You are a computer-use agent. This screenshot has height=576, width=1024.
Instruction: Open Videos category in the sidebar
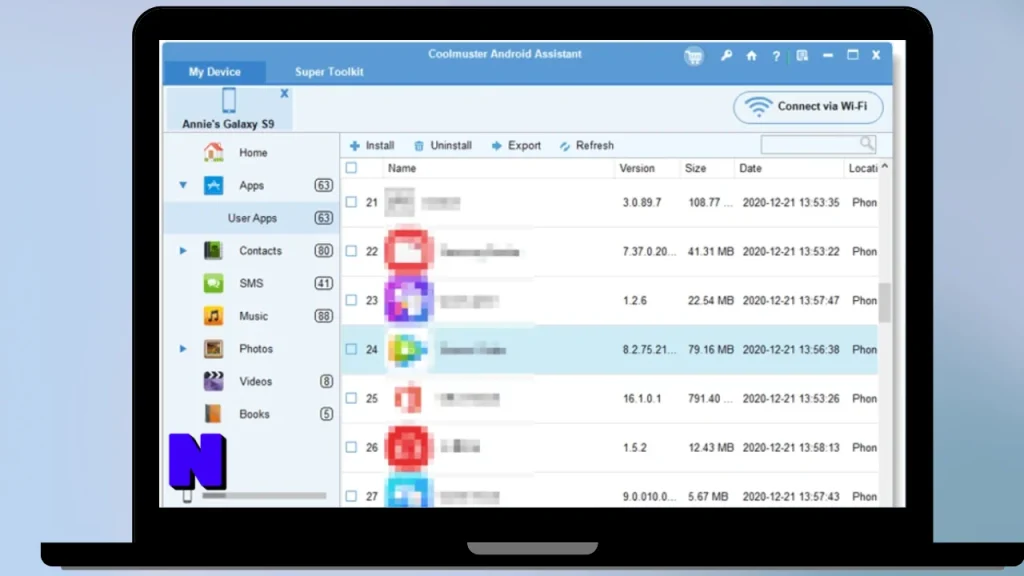(255, 381)
